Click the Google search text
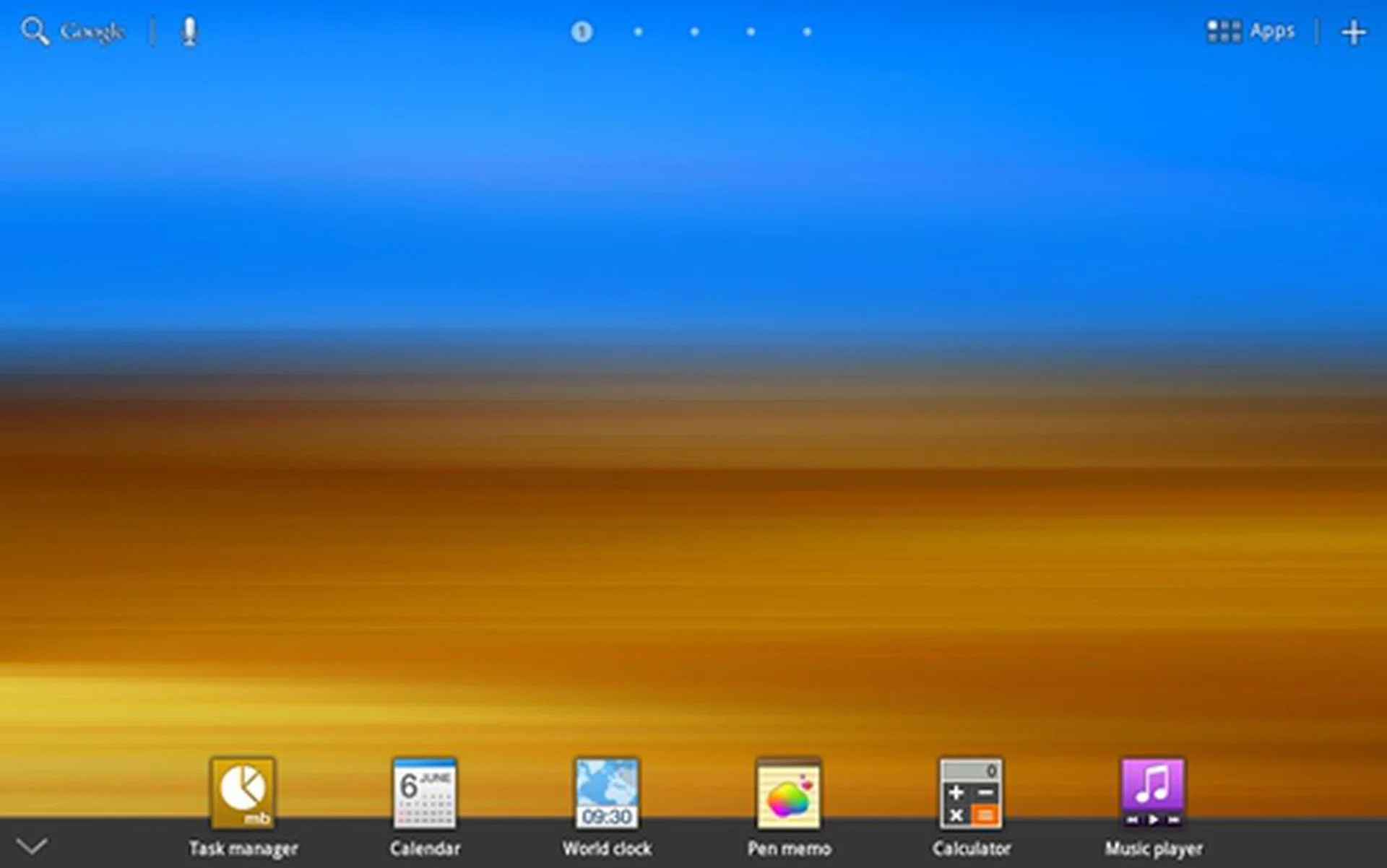Viewport: 1387px width, 868px height. (x=92, y=32)
